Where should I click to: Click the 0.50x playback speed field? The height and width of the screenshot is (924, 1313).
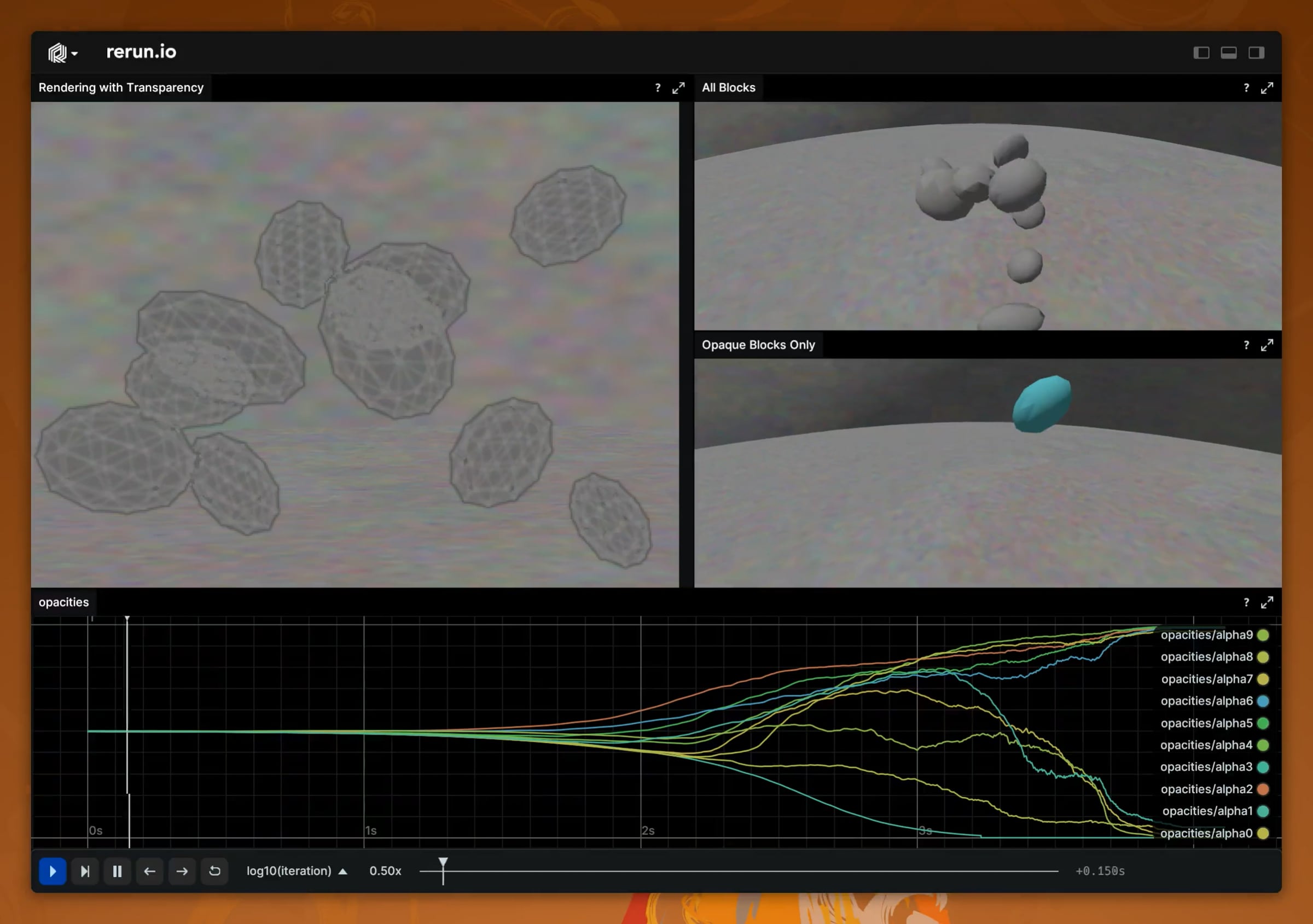(385, 871)
